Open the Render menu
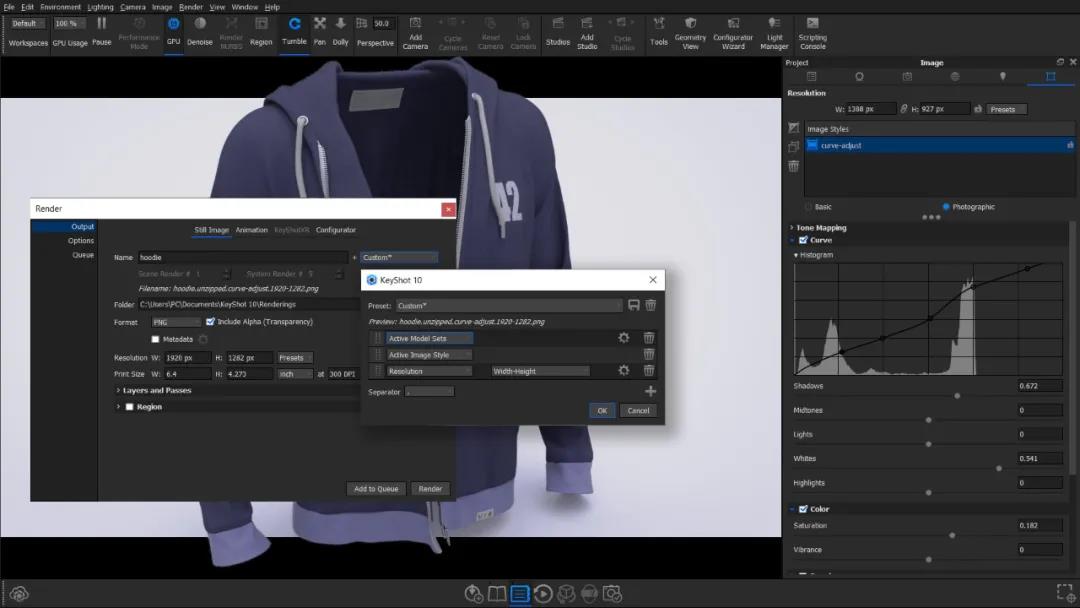Screen dimensions: 1080x608 pos(190,7)
